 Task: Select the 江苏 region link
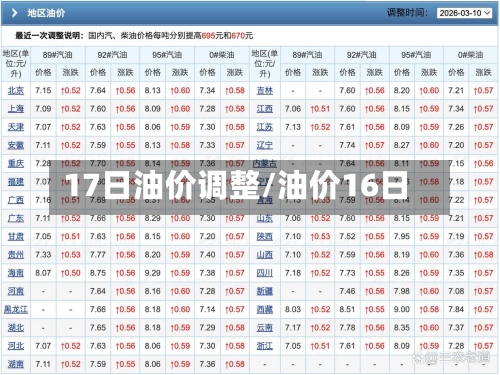[x=265, y=127]
